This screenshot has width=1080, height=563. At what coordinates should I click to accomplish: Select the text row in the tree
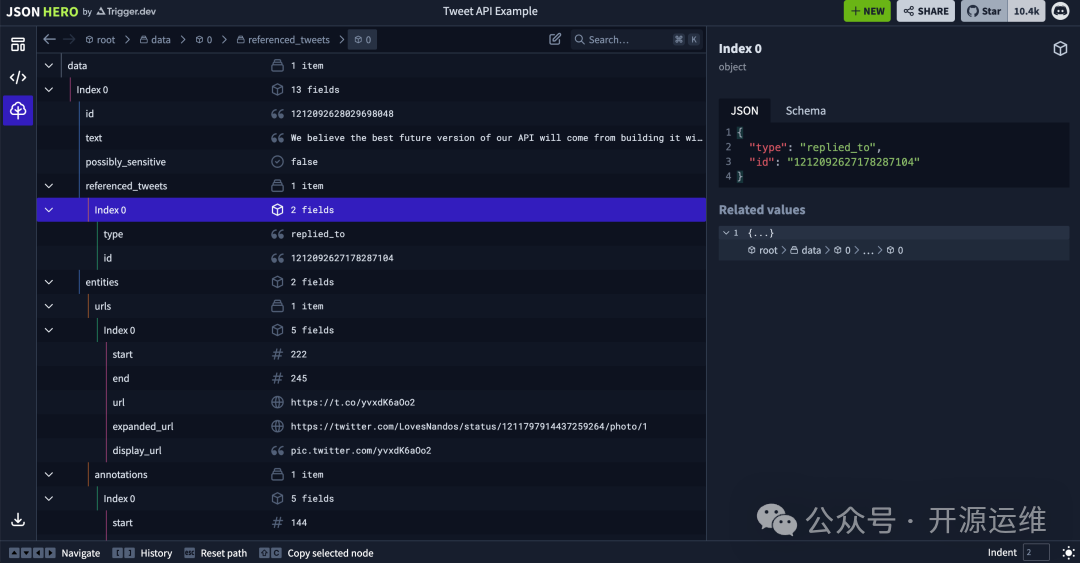372,138
